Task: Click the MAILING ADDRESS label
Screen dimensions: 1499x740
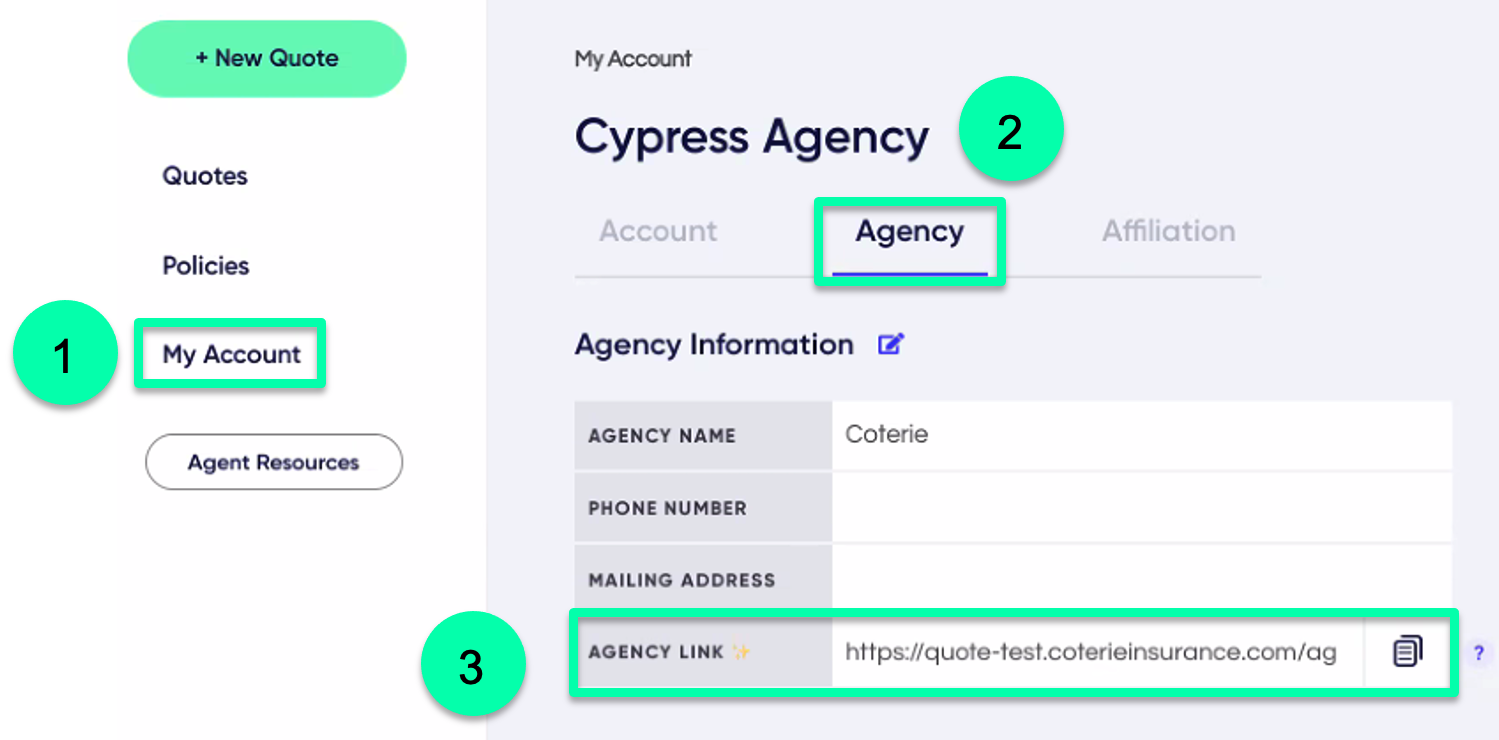Action: 681,580
